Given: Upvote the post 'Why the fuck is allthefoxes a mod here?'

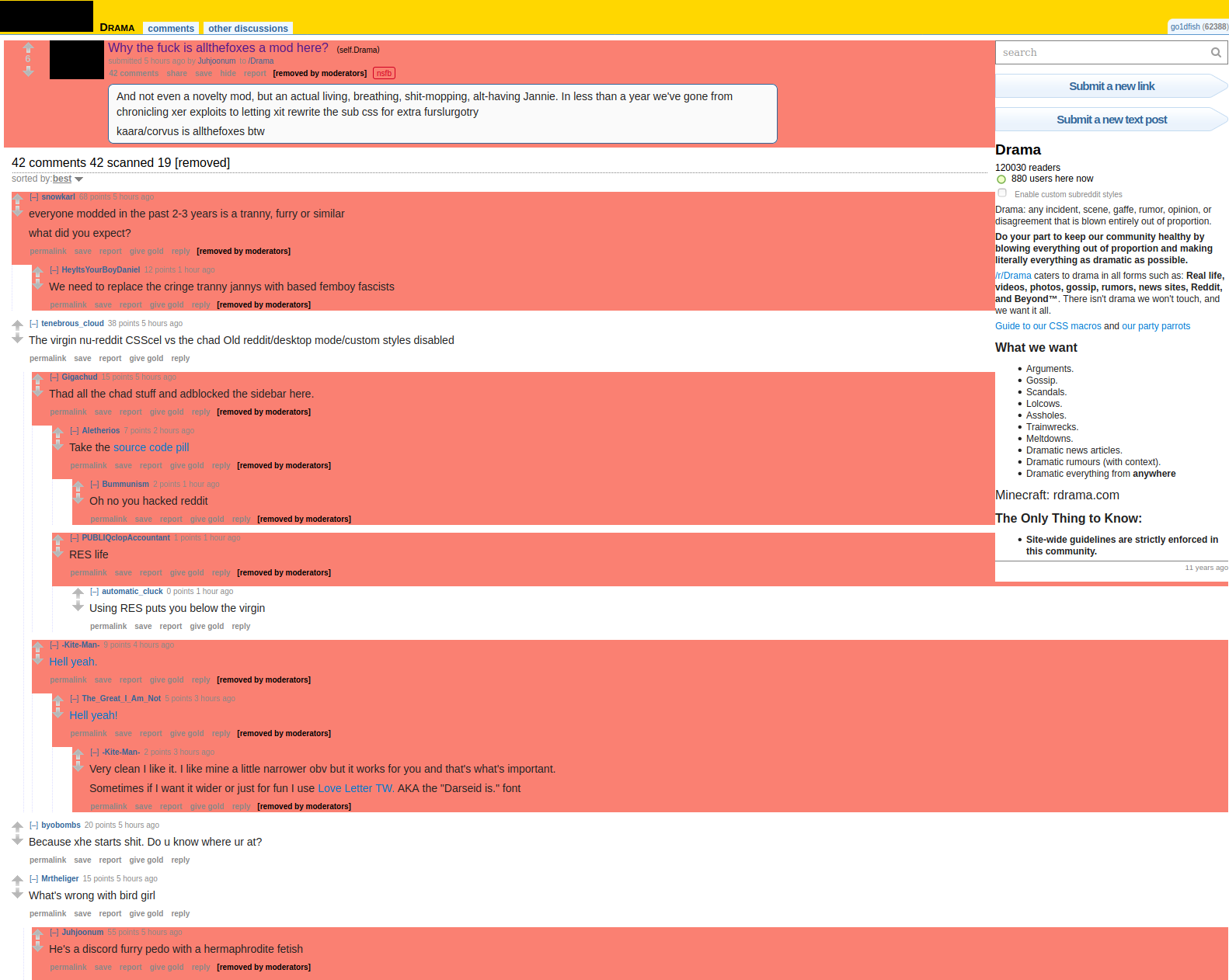Looking at the screenshot, I should pos(28,47).
